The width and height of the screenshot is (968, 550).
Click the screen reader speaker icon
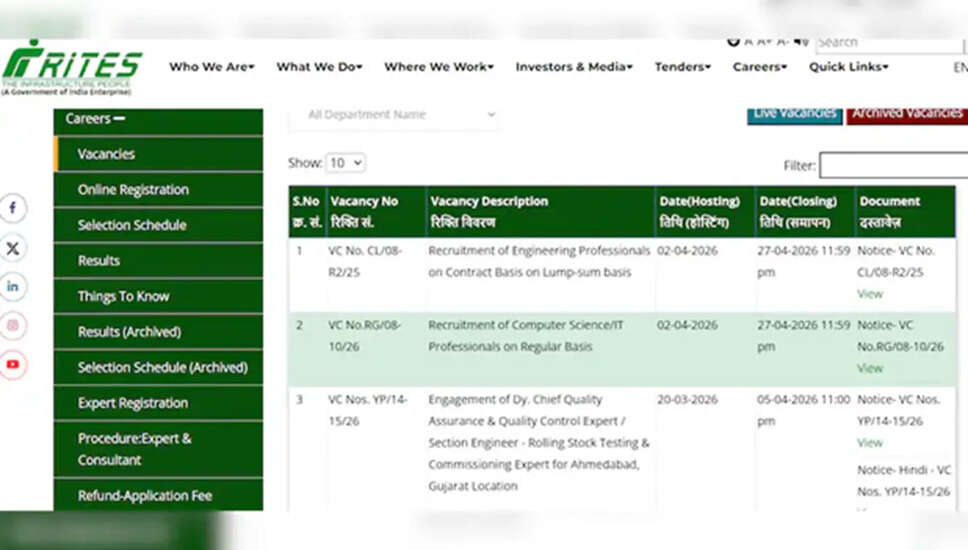pyautogui.click(x=800, y=42)
